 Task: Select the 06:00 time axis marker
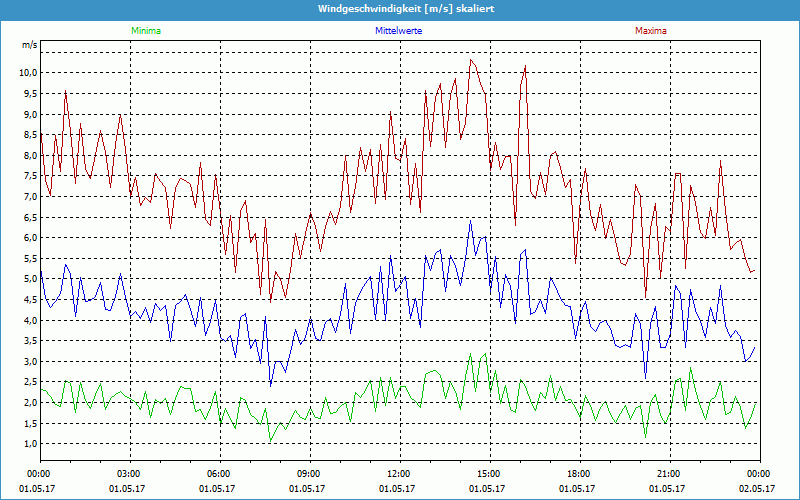(x=219, y=474)
